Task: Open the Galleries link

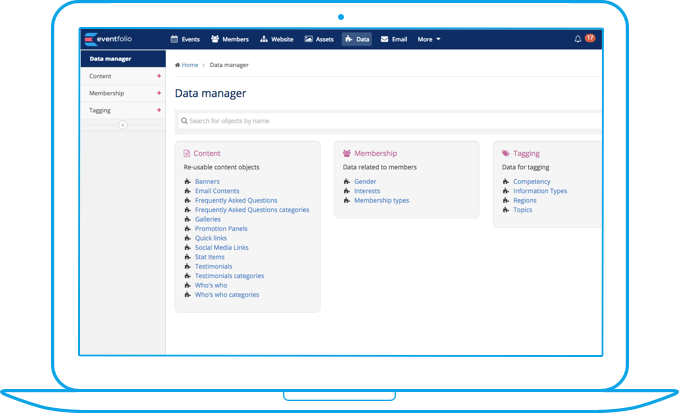Action: [x=208, y=219]
